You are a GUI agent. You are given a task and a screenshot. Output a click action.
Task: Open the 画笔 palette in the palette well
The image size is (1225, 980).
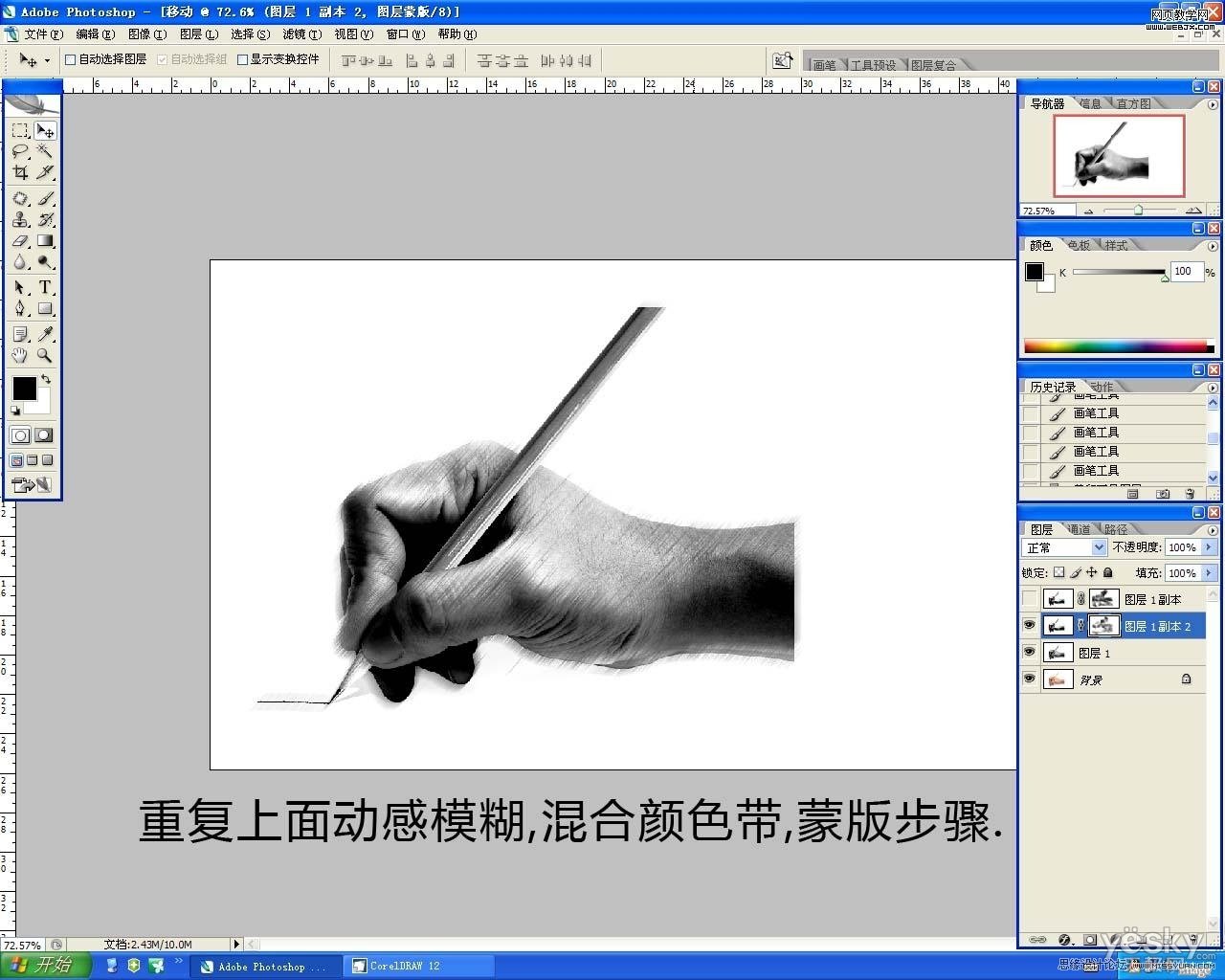pyautogui.click(x=824, y=65)
